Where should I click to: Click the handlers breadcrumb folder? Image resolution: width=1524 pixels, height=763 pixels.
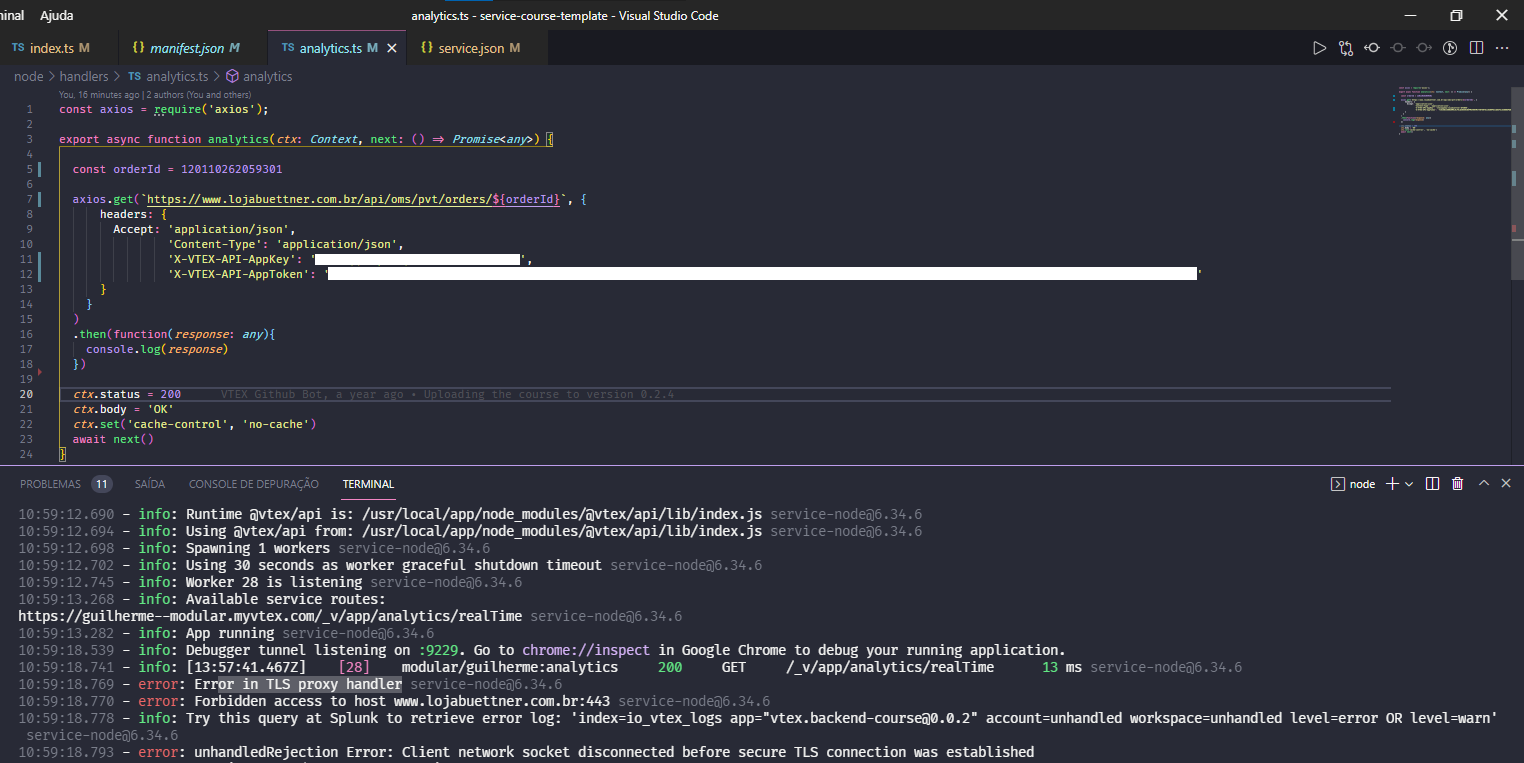coord(83,76)
